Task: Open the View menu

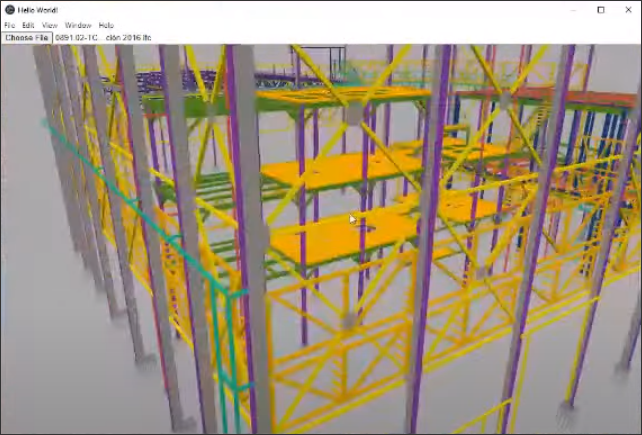Action: point(49,25)
